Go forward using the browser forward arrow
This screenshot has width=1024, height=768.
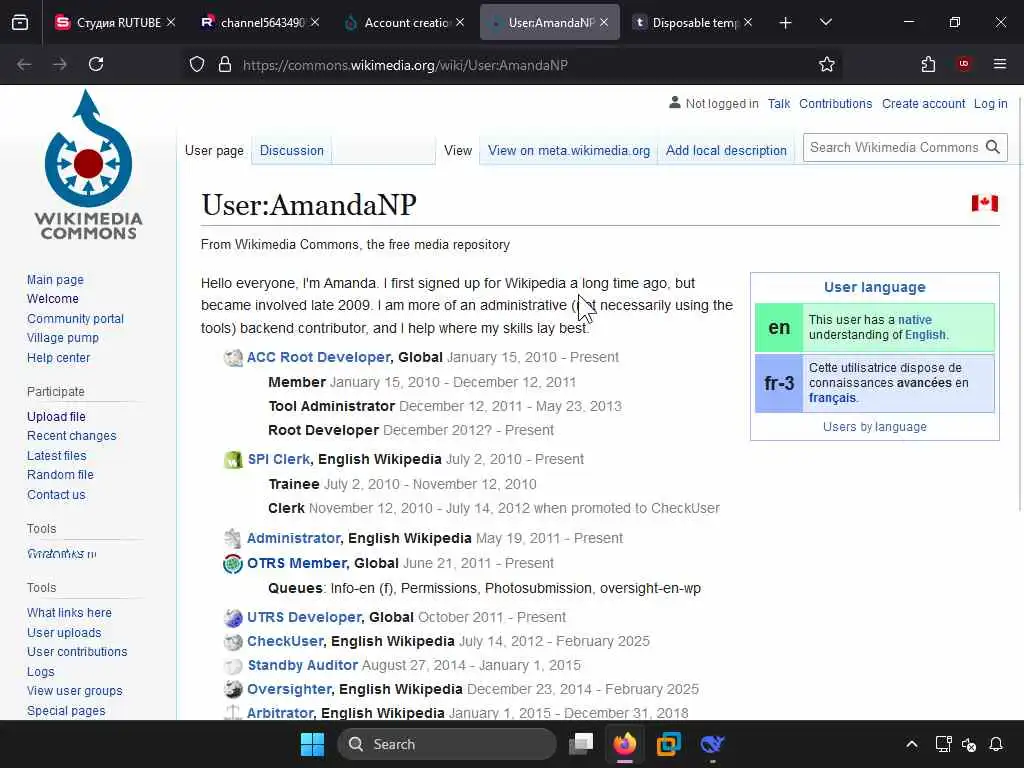click(59, 64)
